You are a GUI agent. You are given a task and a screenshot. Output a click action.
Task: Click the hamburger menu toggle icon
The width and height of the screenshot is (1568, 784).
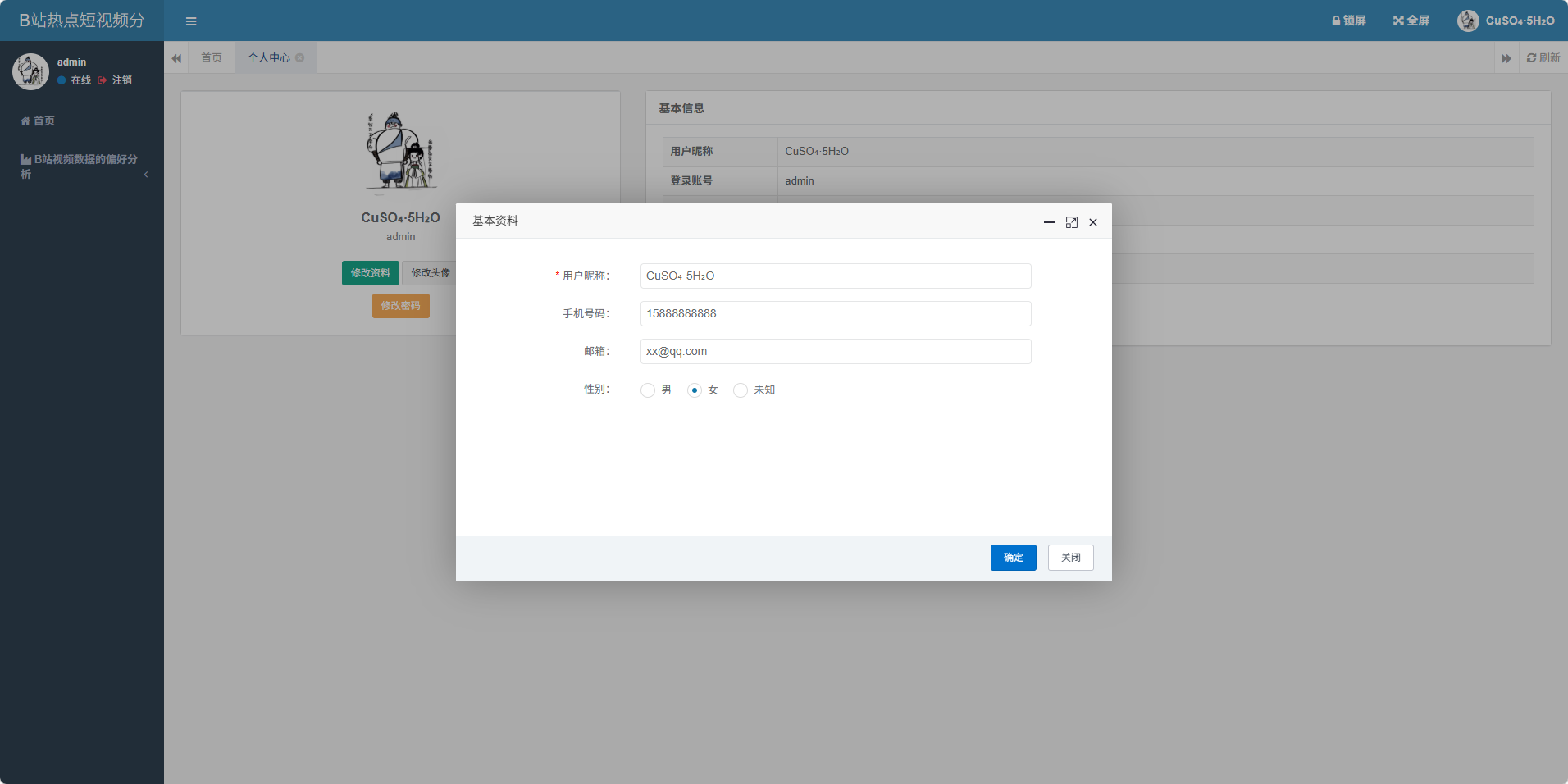click(x=191, y=21)
